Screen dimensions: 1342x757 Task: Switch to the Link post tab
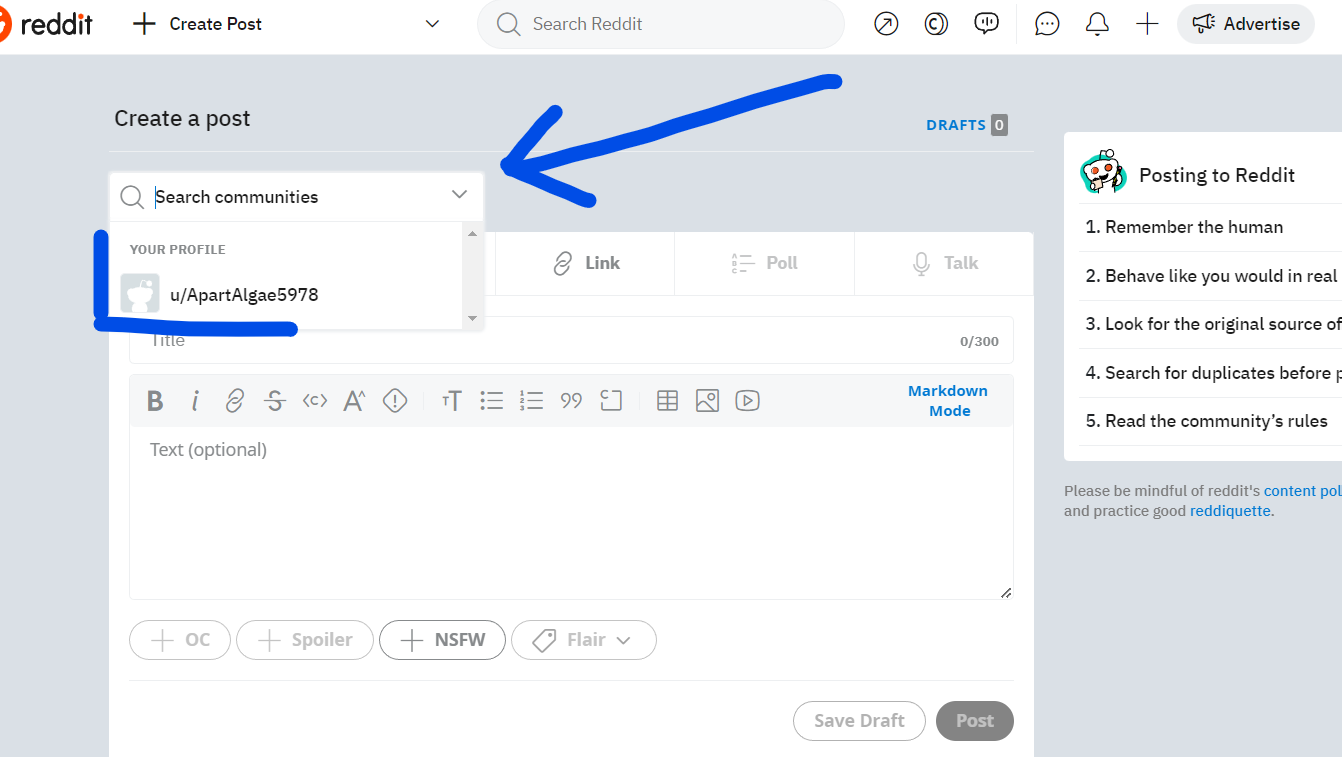[x=586, y=263]
